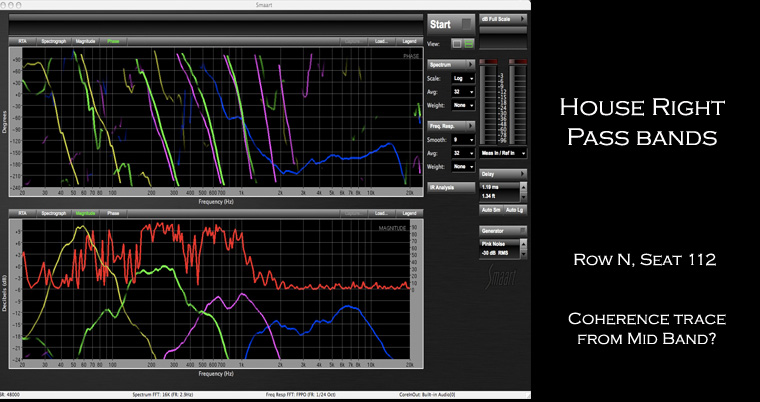
Task: Select the Spectrograph tab in the top pane
Action: (53, 41)
